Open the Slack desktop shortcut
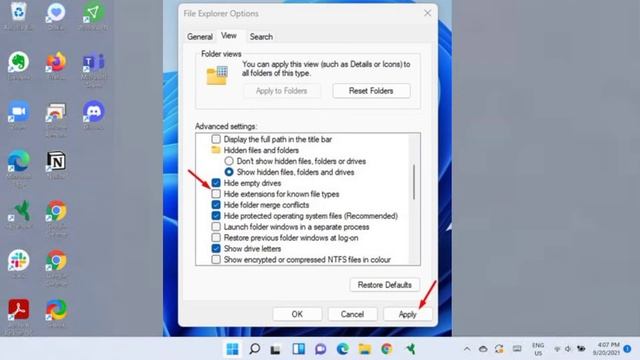Image resolution: width=640 pixels, height=360 pixels. pos(18,261)
